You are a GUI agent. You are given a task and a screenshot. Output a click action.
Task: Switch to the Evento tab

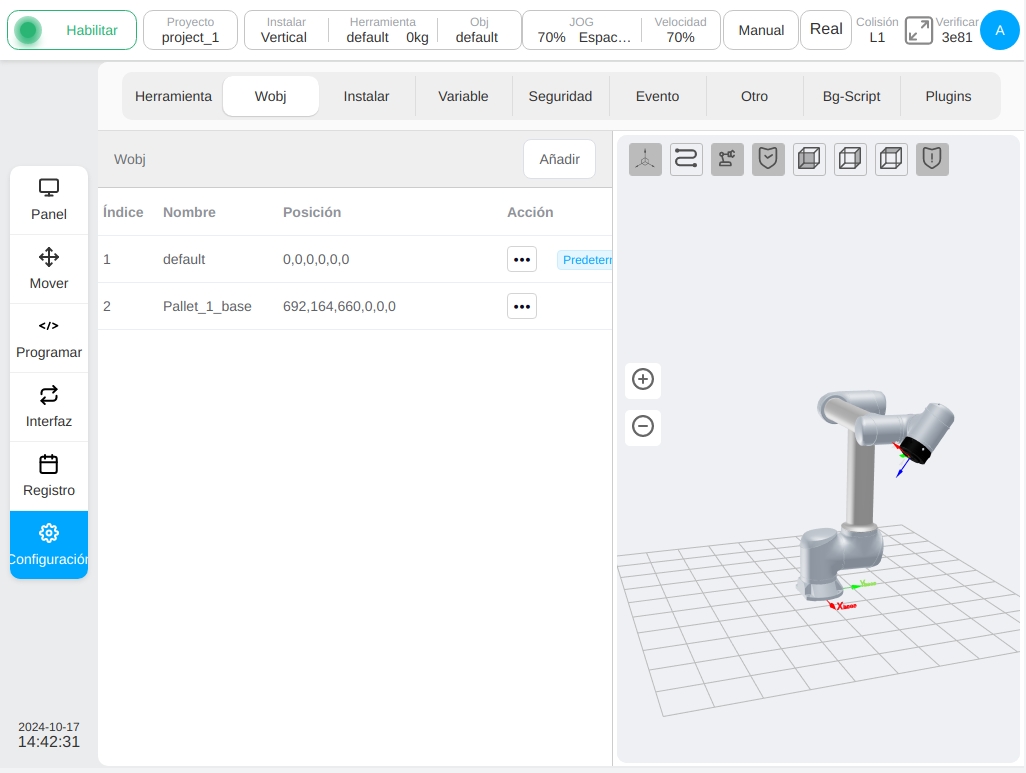pyautogui.click(x=658, y=96)
